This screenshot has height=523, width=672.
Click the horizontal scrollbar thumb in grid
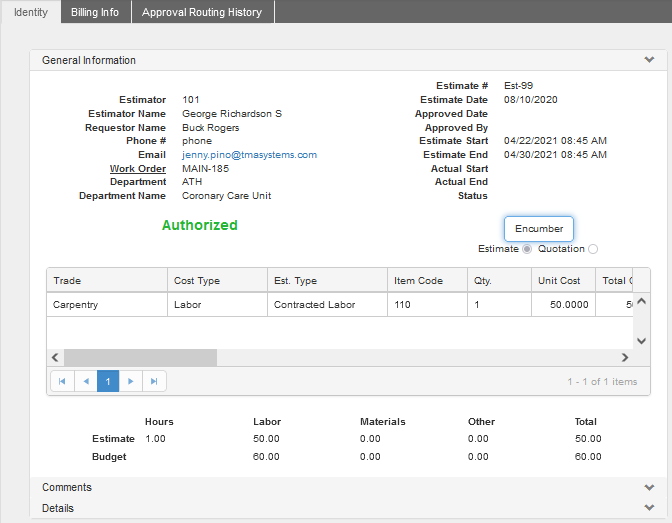(140, 357)
